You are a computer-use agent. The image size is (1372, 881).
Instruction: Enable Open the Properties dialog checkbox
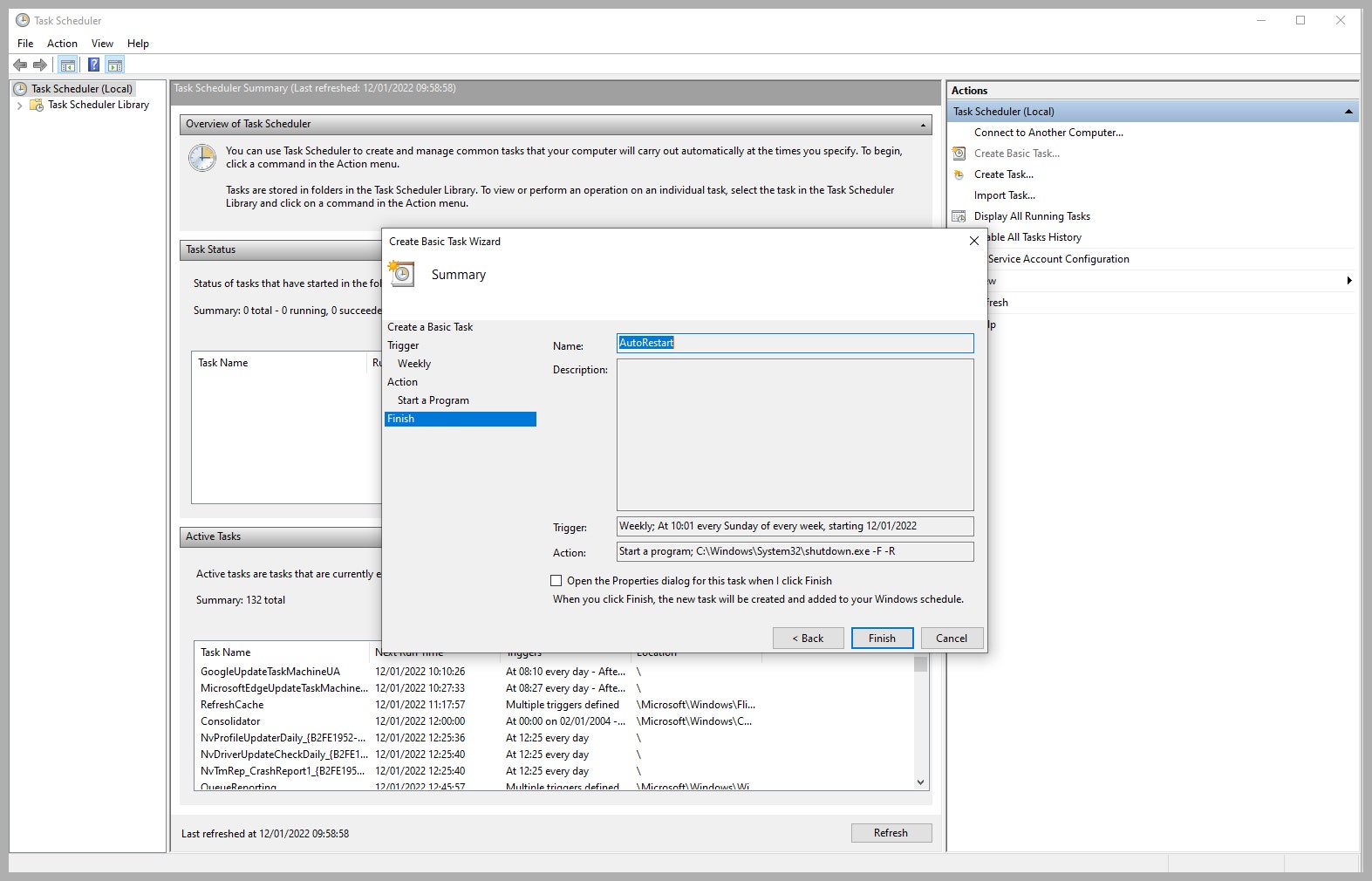(556, 581)
